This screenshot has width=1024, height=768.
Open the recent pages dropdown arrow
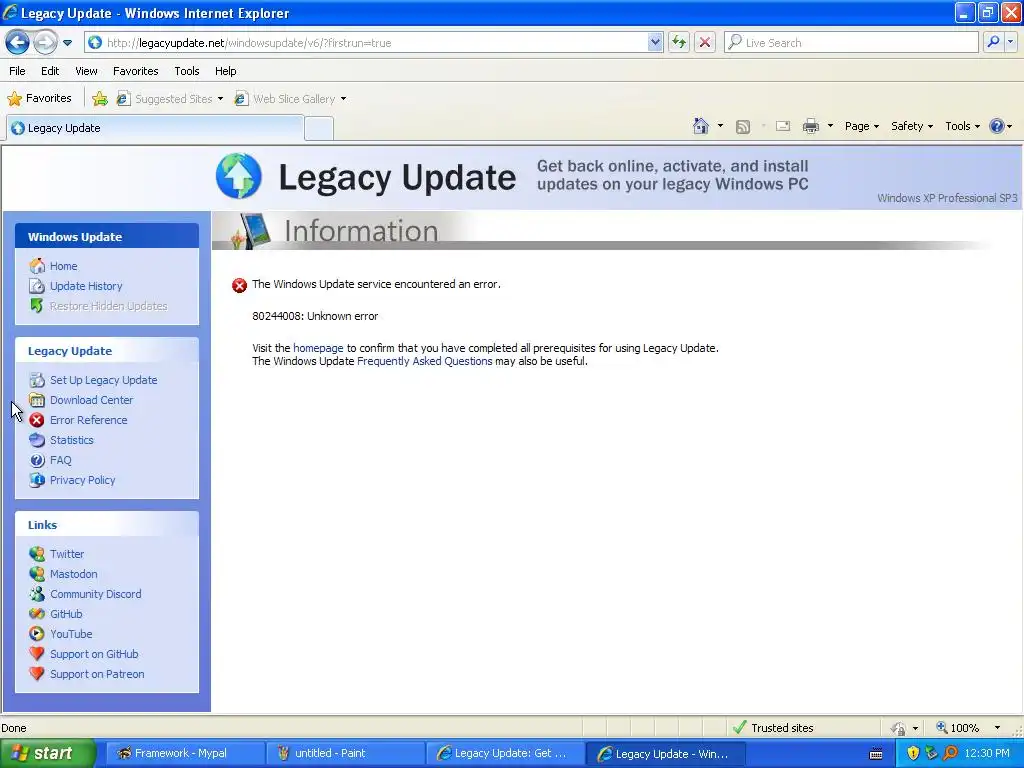67,43
